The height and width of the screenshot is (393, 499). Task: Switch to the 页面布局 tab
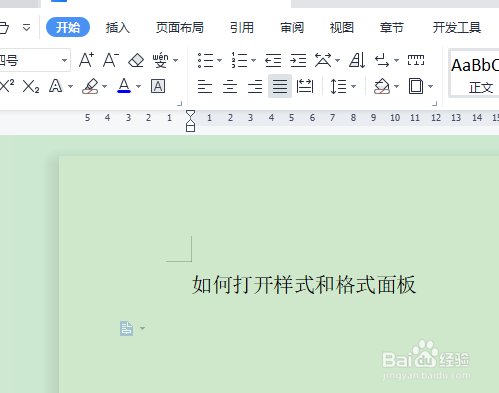coord(180,27)
